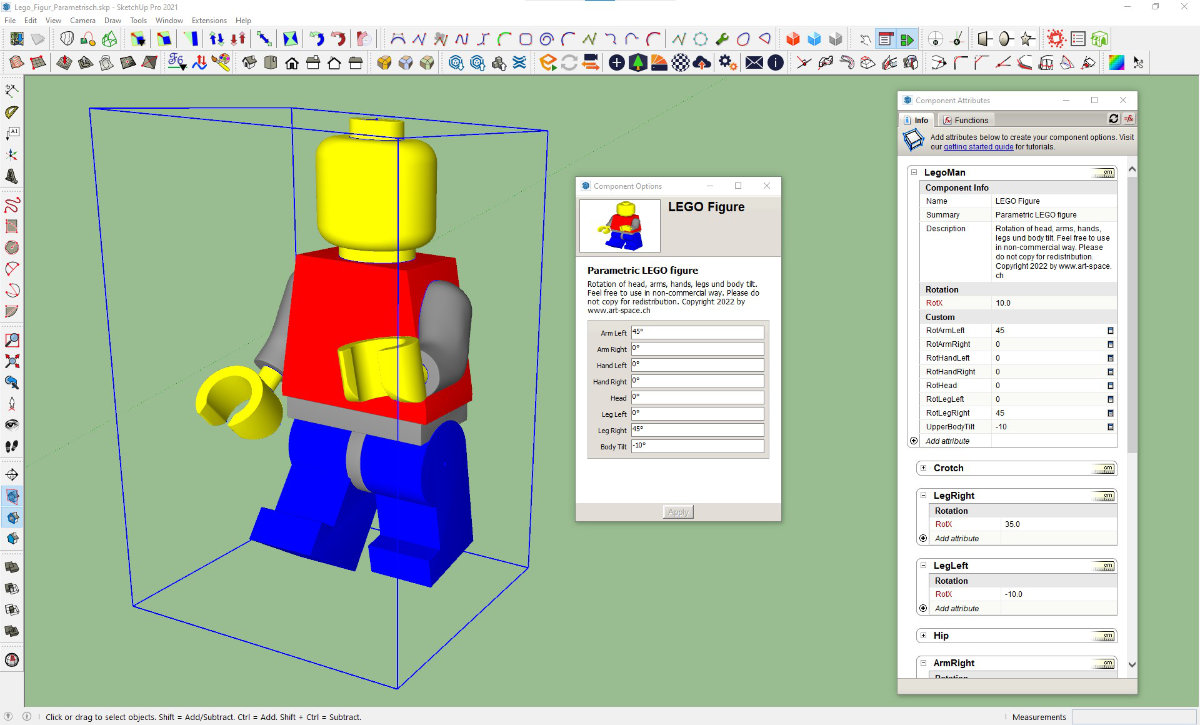Click the red squiggle freehand icon in left toolbar
1200x725 pixels.
[x=12, y=204]
